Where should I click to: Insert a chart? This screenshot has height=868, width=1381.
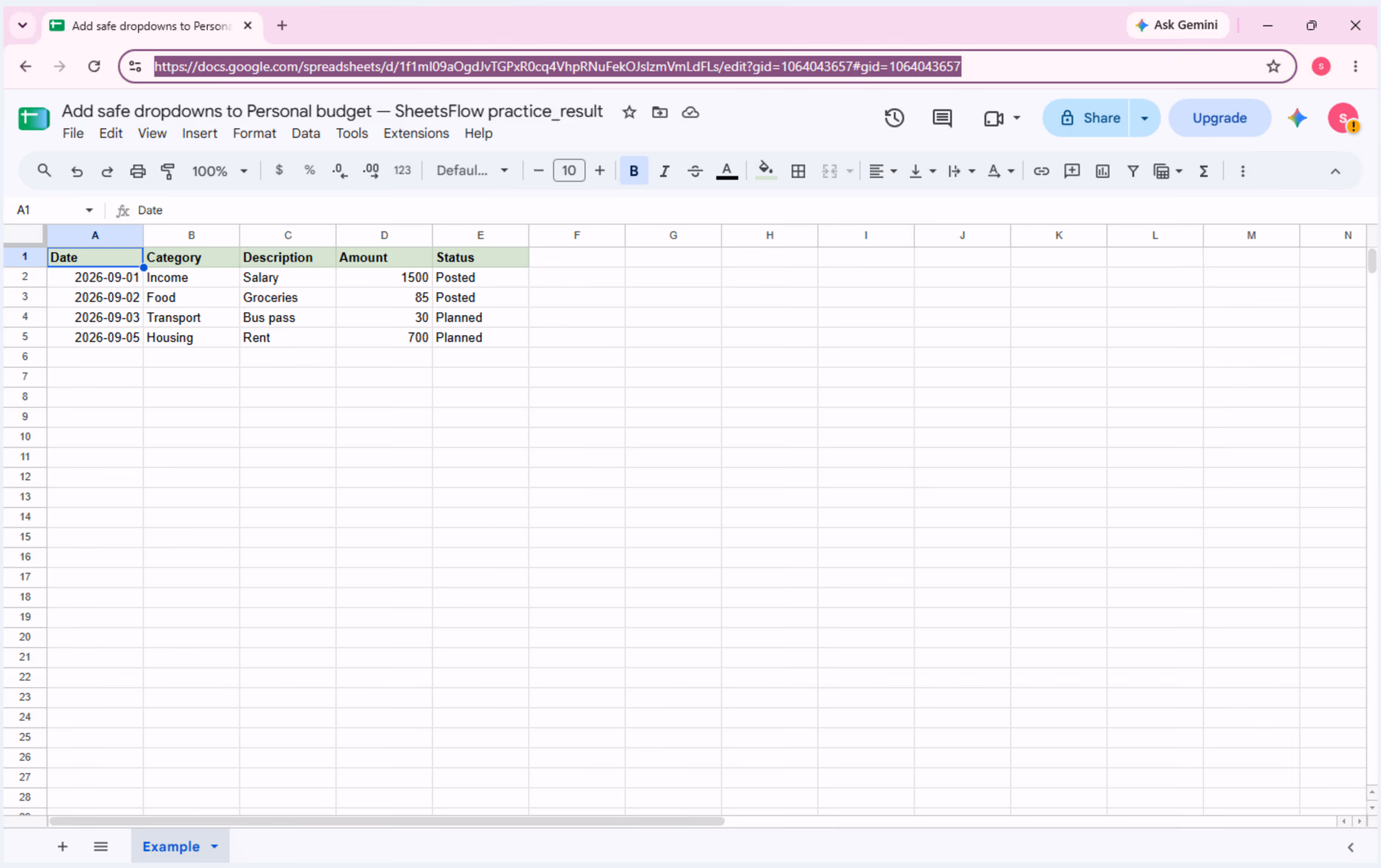click(x=1102, y=171)
